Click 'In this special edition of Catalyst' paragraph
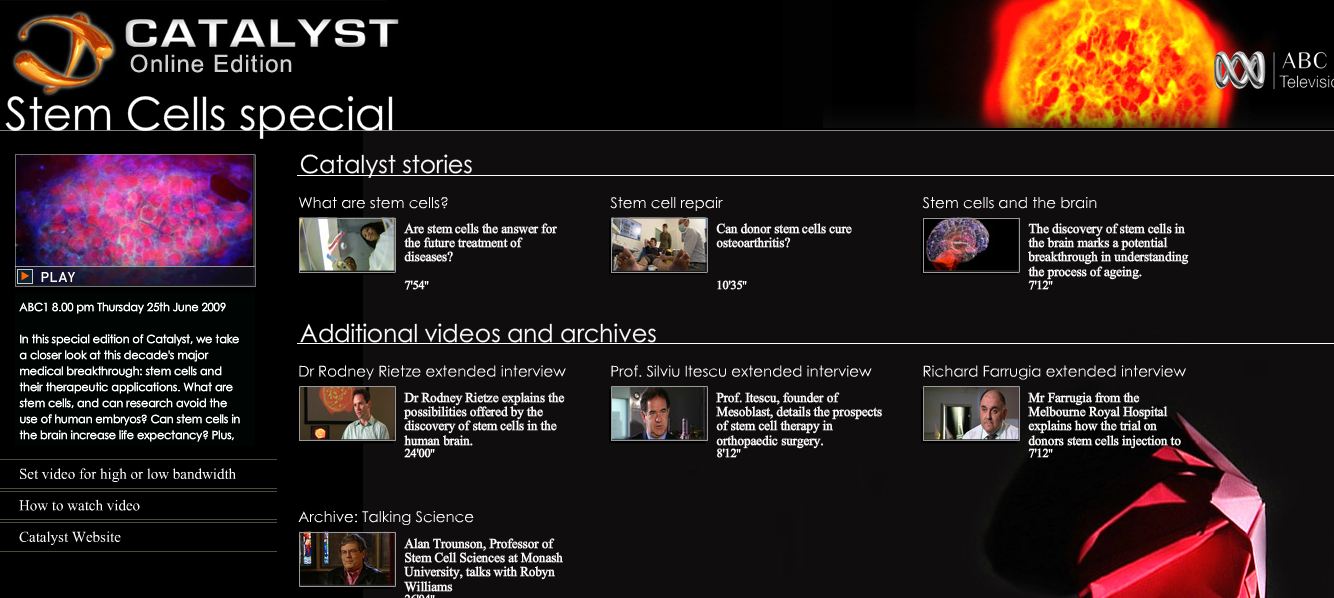The height and width of the screenshot is (598, 1334). click(x=130, y=387)
